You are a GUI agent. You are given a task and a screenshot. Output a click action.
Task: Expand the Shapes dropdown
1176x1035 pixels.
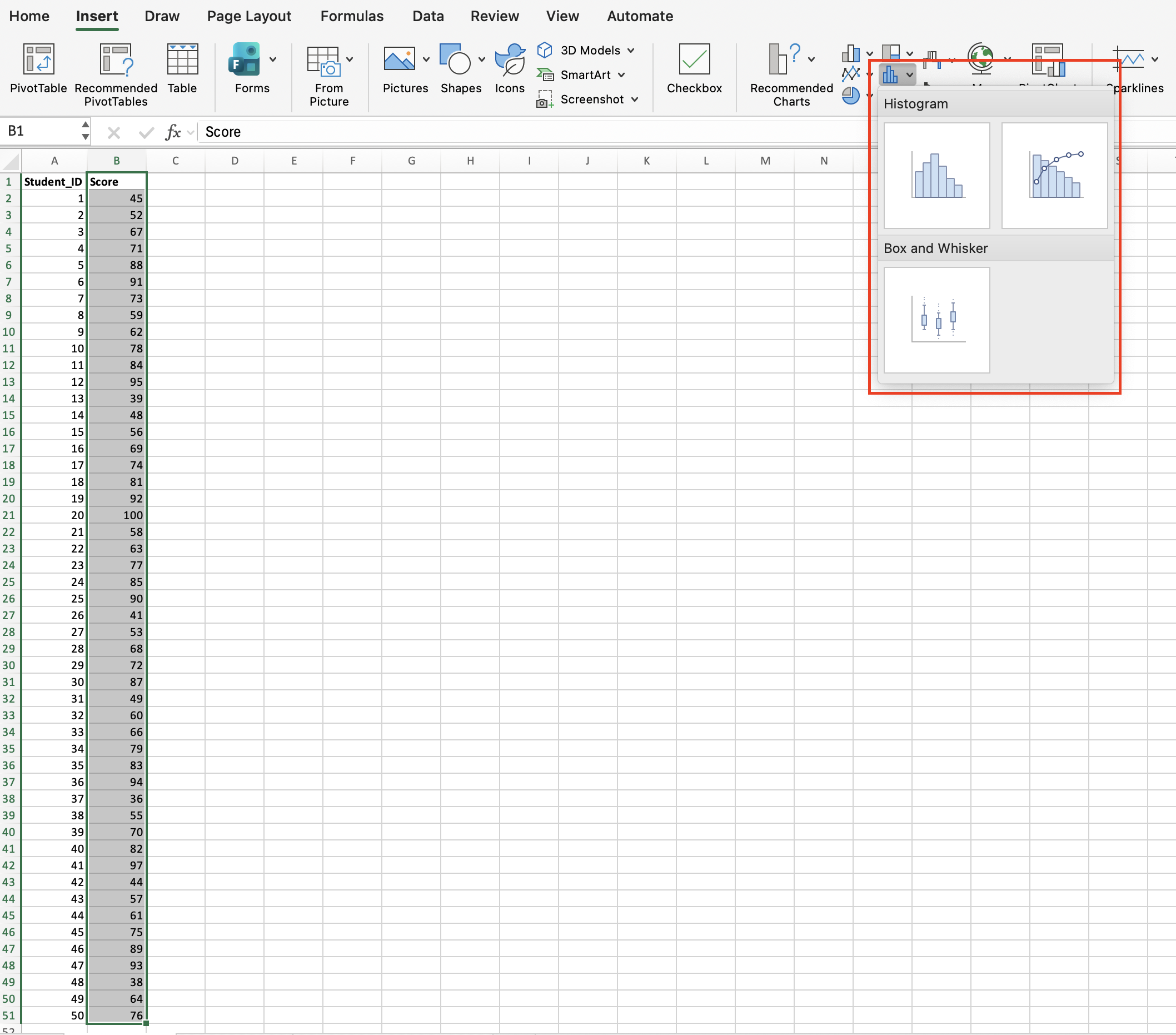pos(481,59)
